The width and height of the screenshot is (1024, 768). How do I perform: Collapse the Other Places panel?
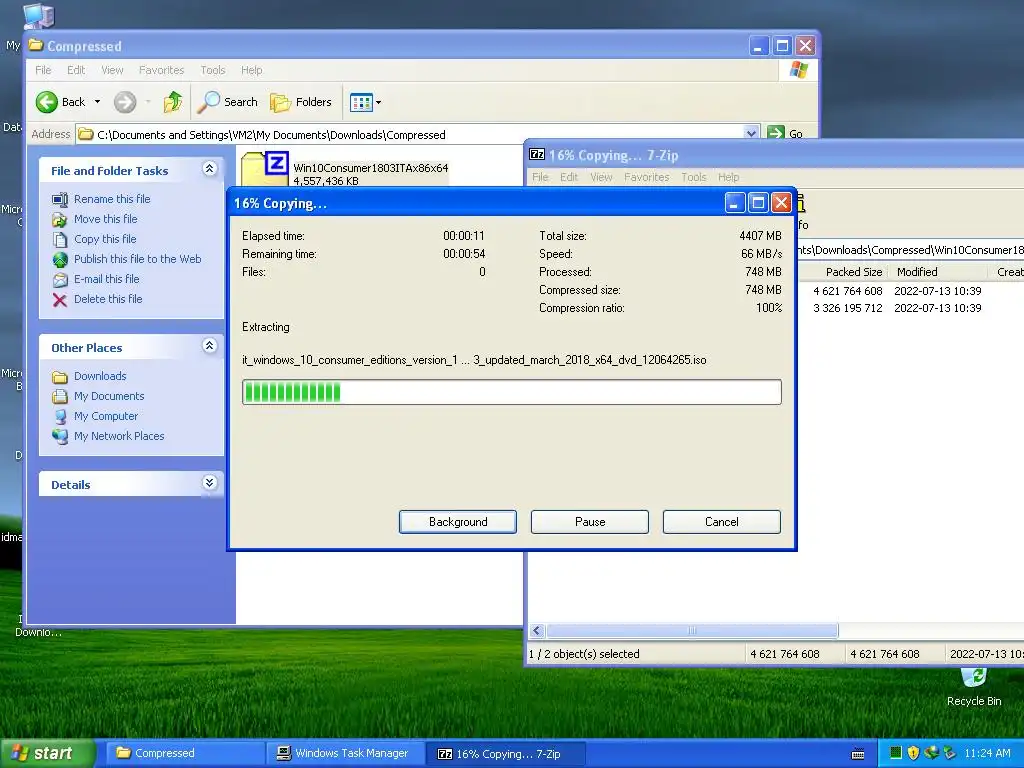pos(209,345)
